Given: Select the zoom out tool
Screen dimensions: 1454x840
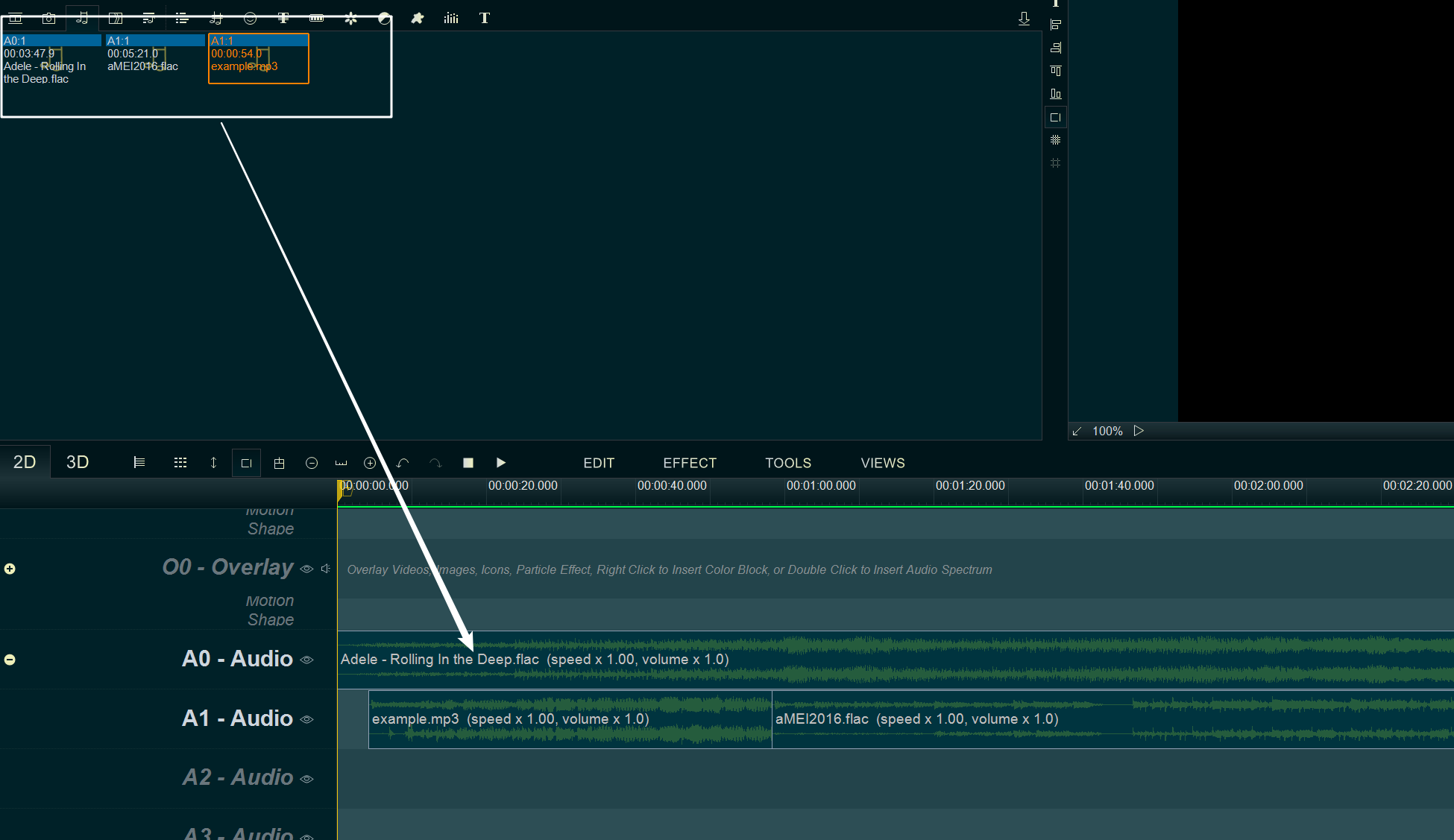Looking at the screenshot, I should point(311,463).
